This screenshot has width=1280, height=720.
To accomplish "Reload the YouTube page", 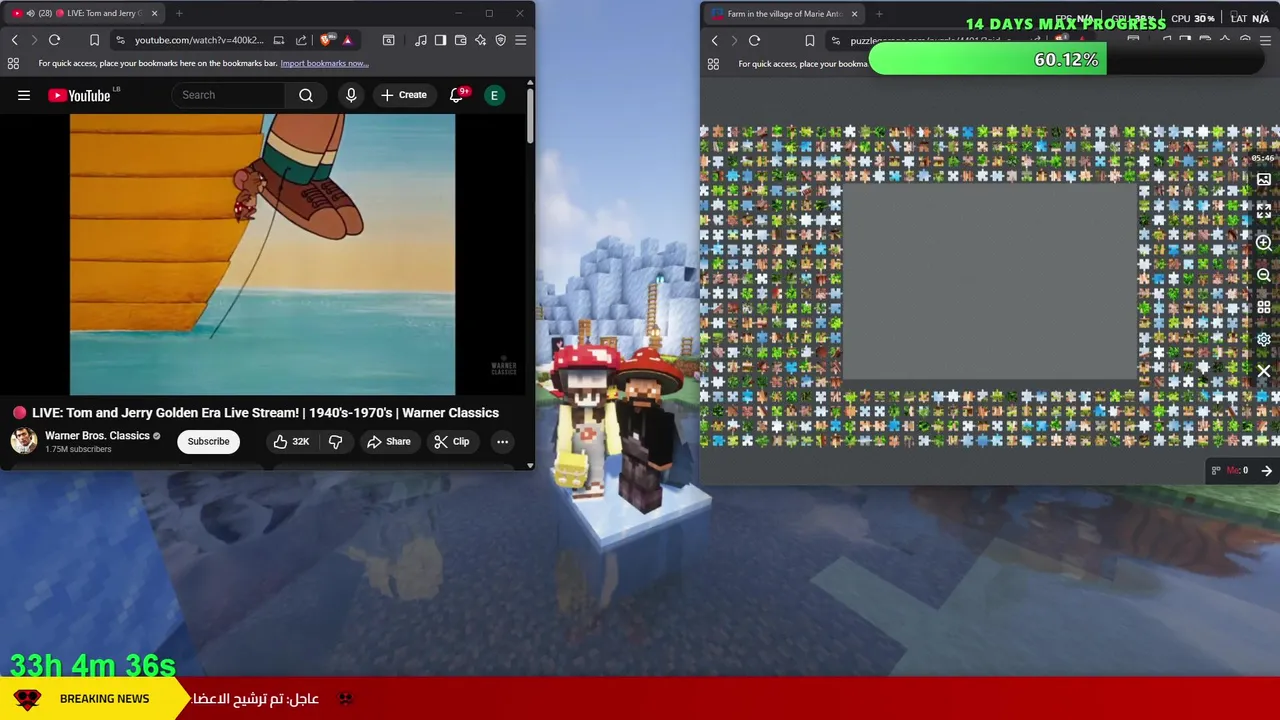I will [54, 40].
